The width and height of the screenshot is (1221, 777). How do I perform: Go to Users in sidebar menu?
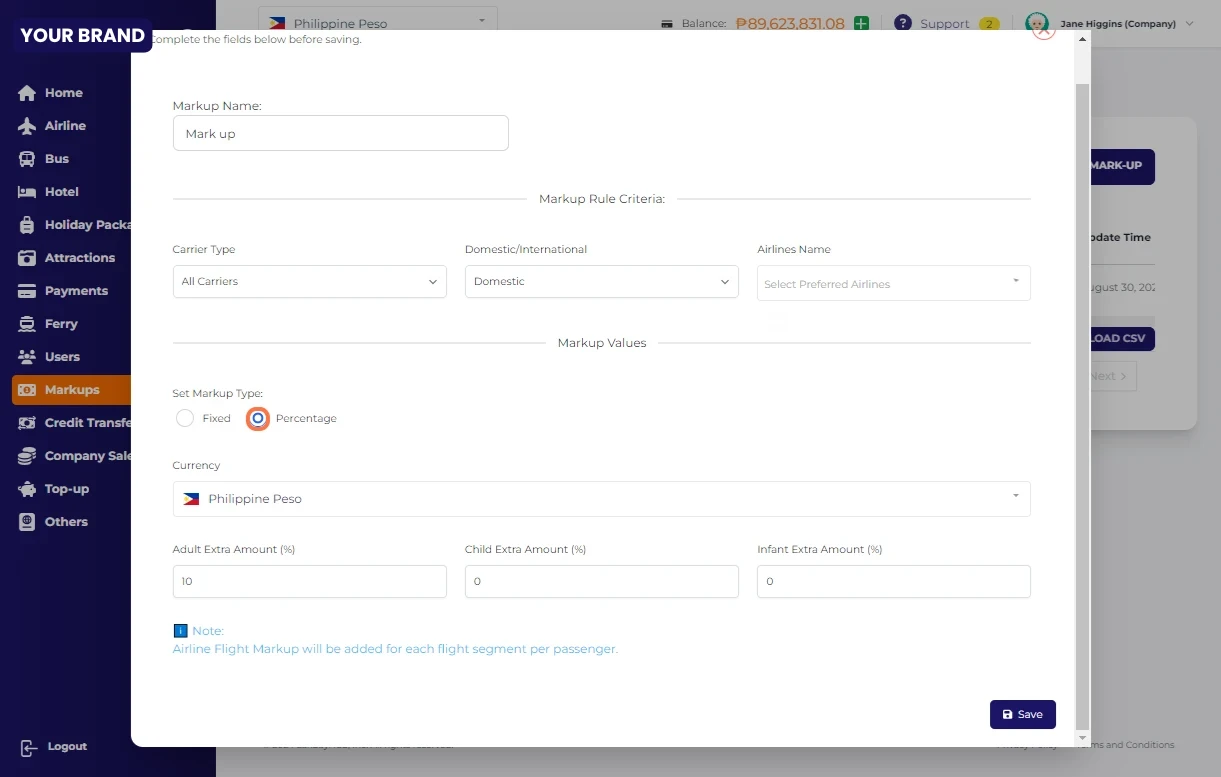[62, 357]
